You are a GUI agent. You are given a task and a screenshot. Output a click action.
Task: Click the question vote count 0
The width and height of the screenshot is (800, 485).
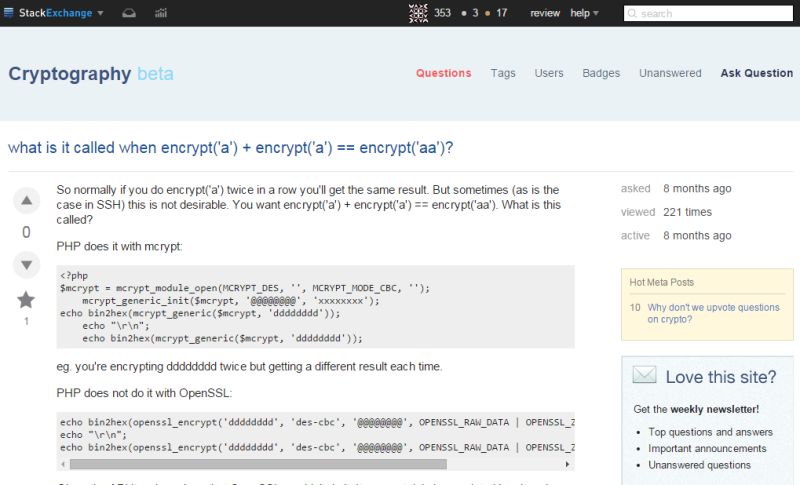click(27, 233)
